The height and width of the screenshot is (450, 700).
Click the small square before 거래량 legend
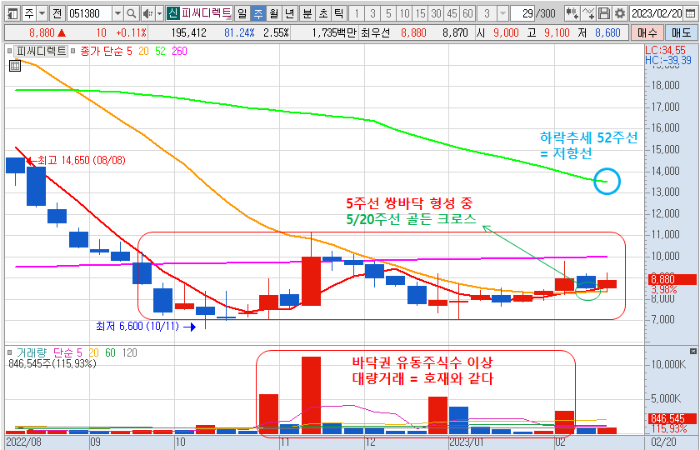tap(10, 353)
